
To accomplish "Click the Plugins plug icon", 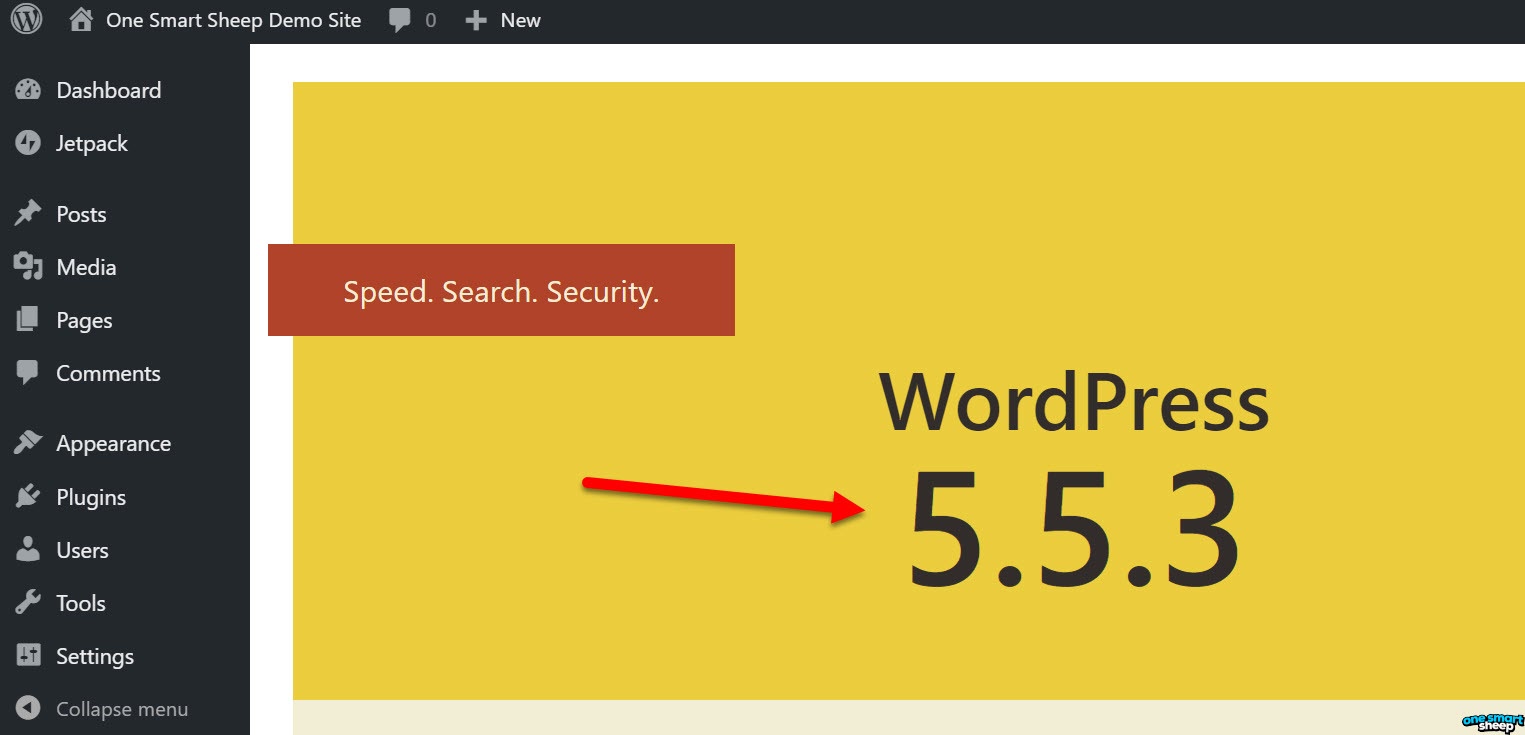I will tap(28, 496).
